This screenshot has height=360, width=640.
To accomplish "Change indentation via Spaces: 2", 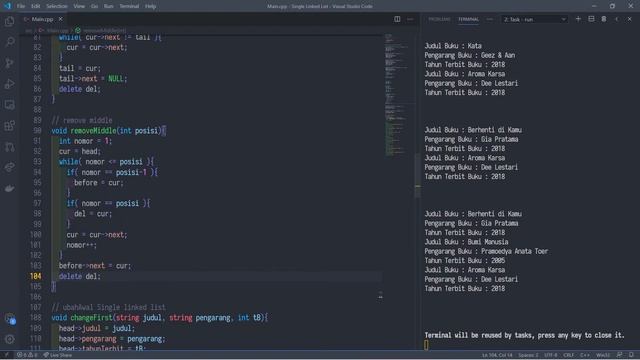I will coord(528,355).
